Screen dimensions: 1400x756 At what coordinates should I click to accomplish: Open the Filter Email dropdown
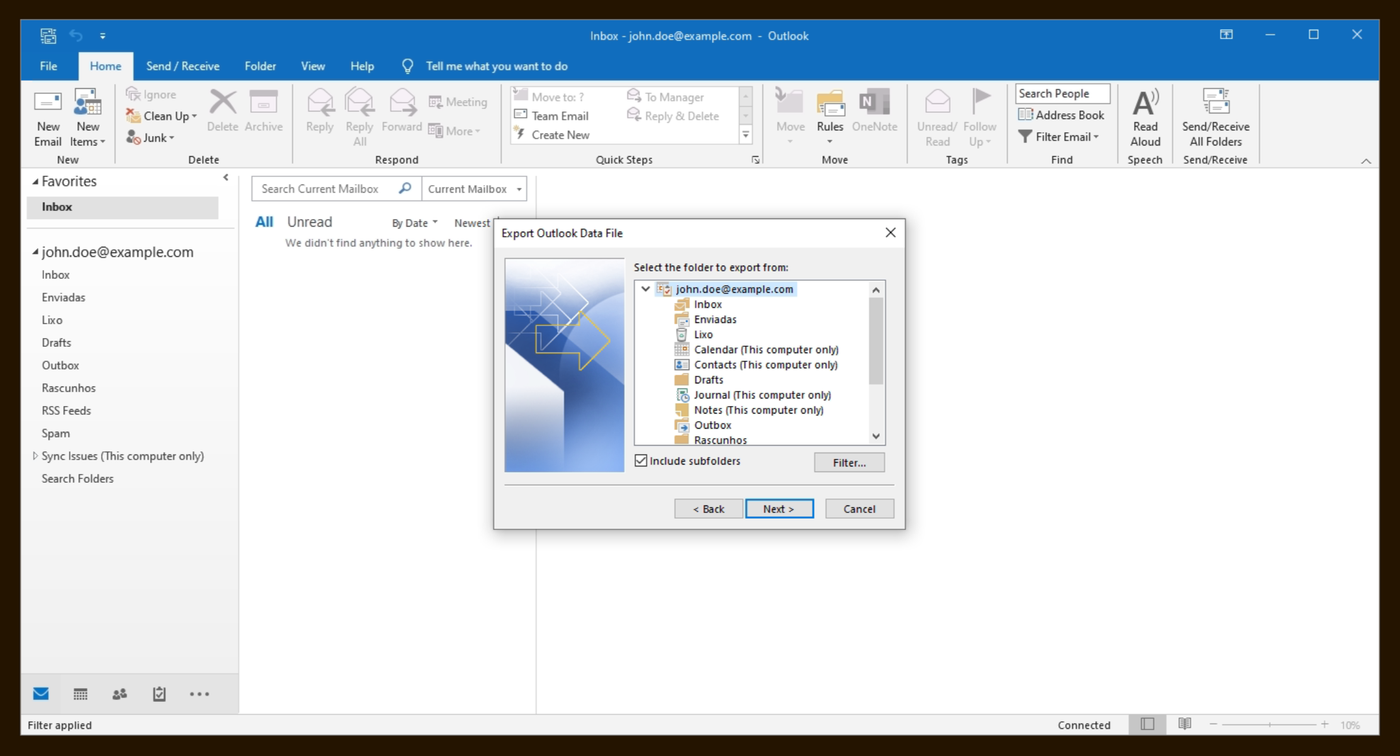pos(1059,137)
